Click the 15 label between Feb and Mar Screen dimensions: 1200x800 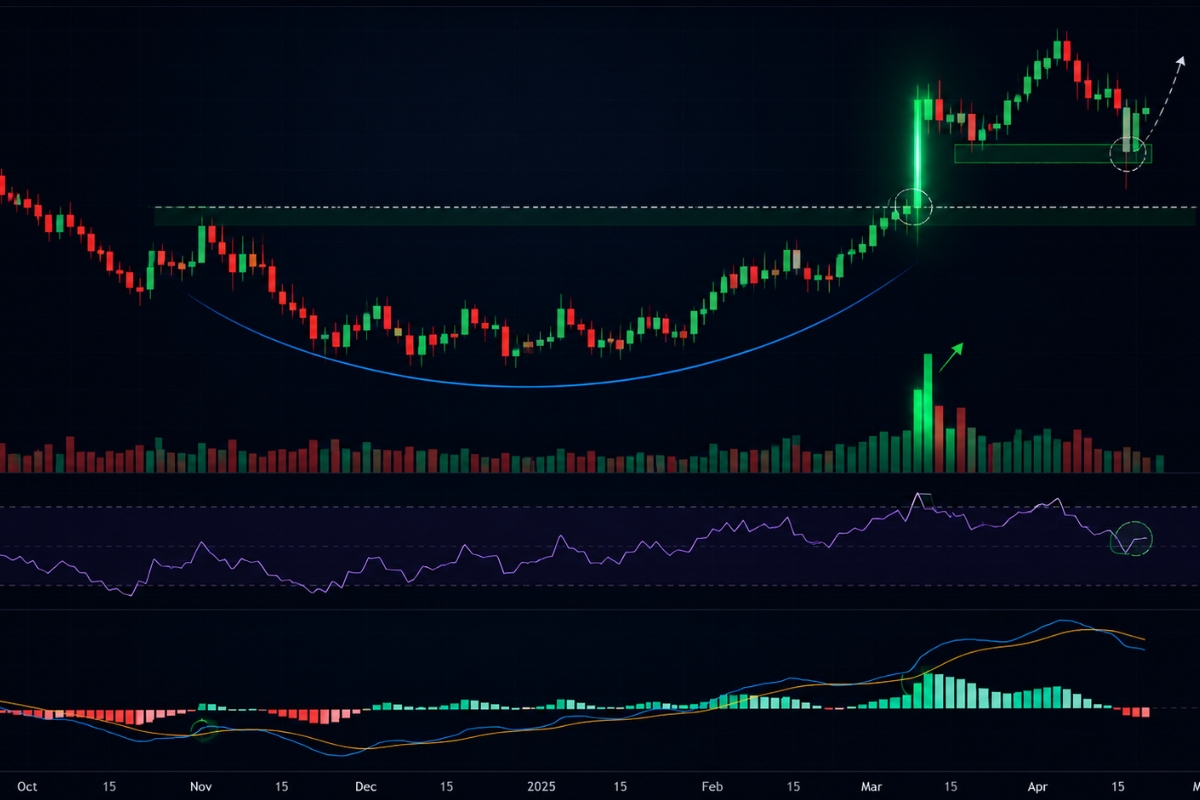(x=792, y=786)
